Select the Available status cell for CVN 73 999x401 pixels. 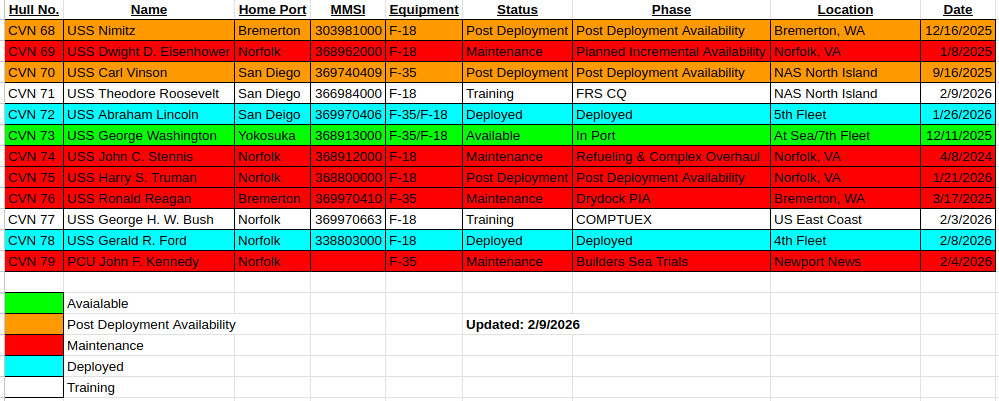pos(517,136)
